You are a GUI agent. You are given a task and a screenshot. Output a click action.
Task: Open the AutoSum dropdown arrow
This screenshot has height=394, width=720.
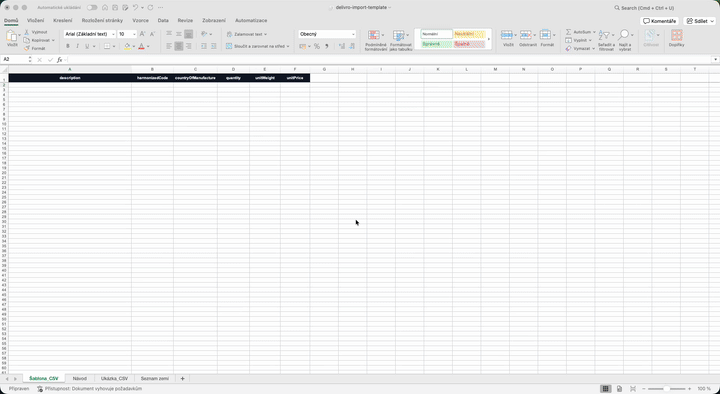(594, 32)
